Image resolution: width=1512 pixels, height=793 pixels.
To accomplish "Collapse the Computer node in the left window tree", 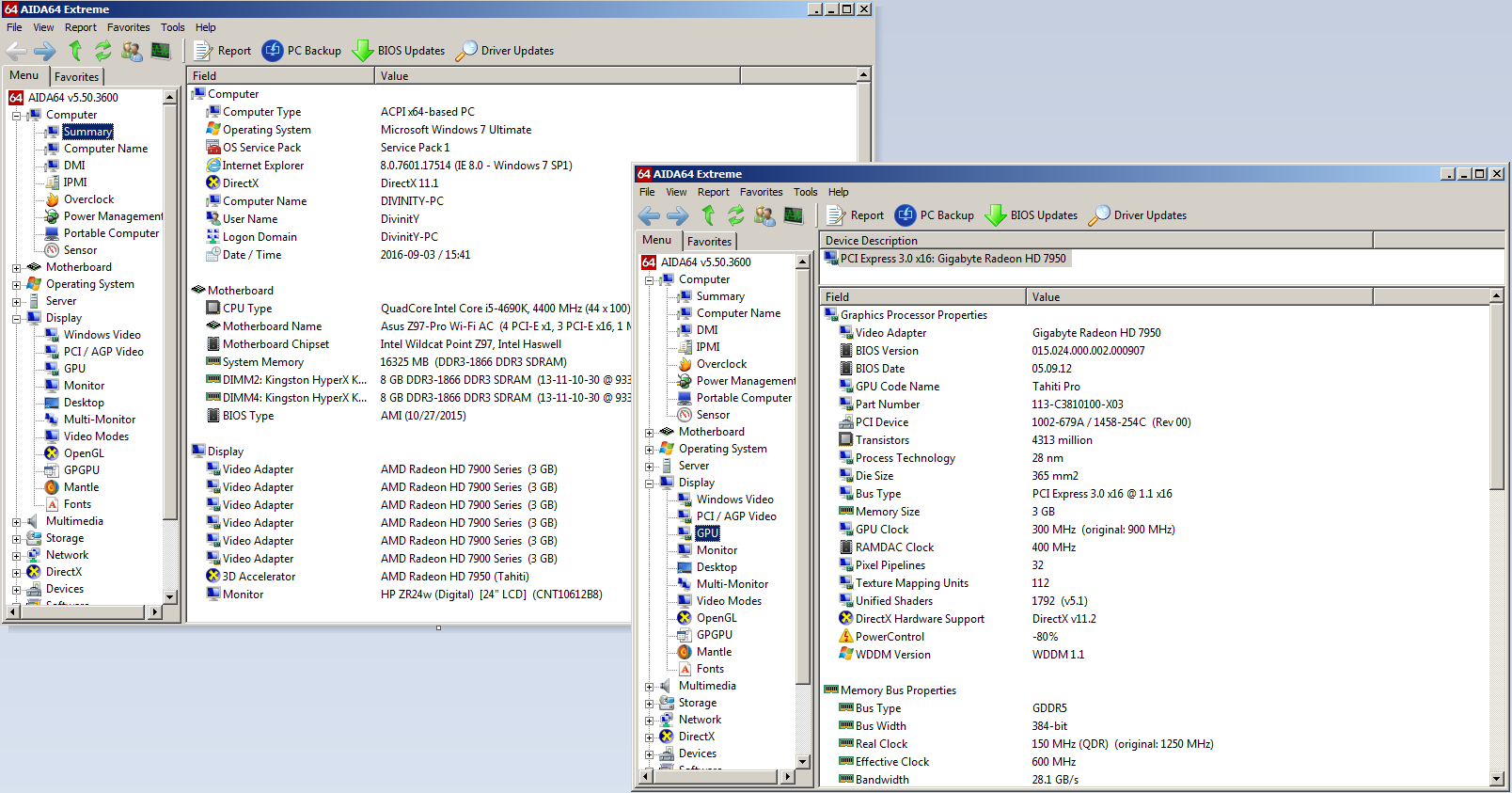I will tap(16, 116).
